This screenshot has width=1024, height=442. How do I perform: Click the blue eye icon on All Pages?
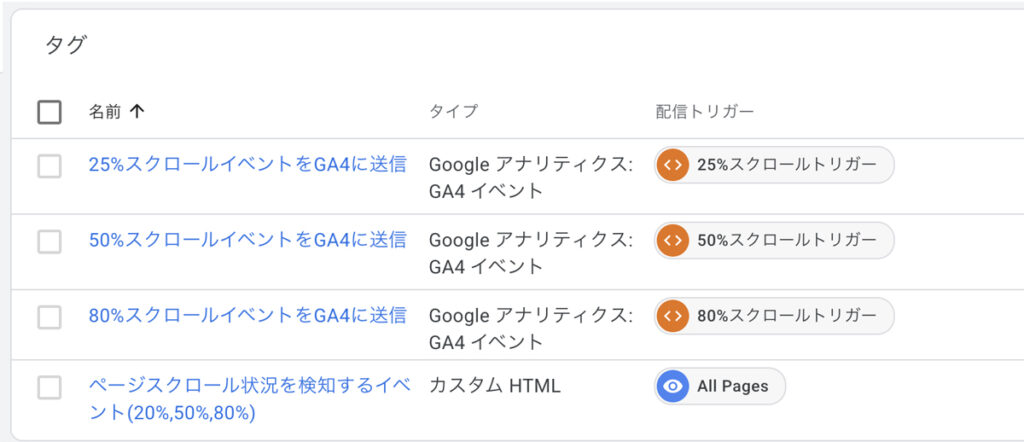tap(673, 387)
